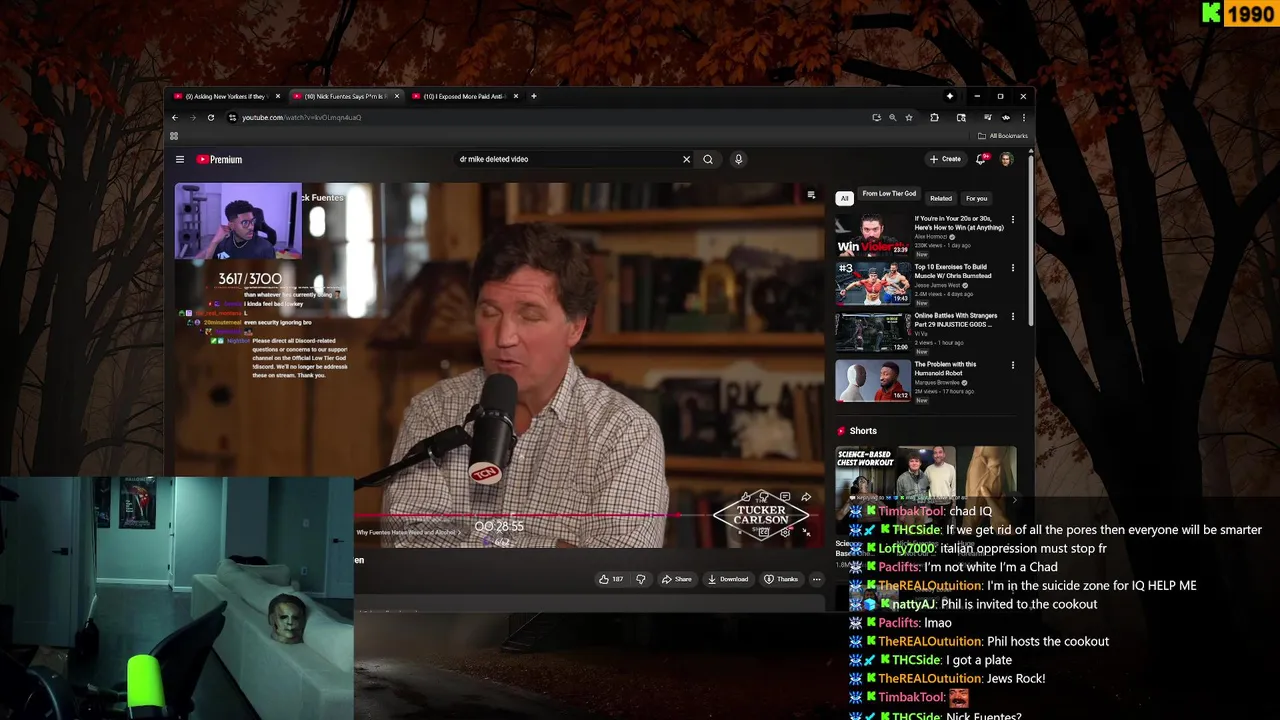The image size is (1280, 720).
Task: Open YouTube notifications bell
Action: tap(981, 159)
